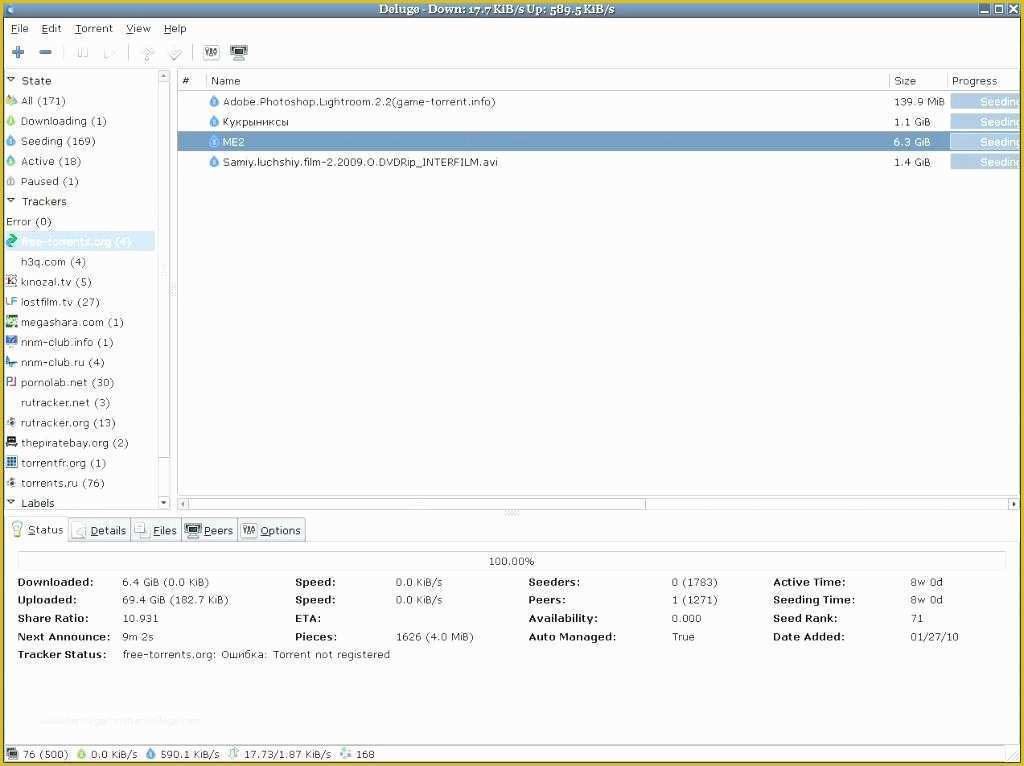Select the Кукрыниксы torrent row

click(598, 121)
